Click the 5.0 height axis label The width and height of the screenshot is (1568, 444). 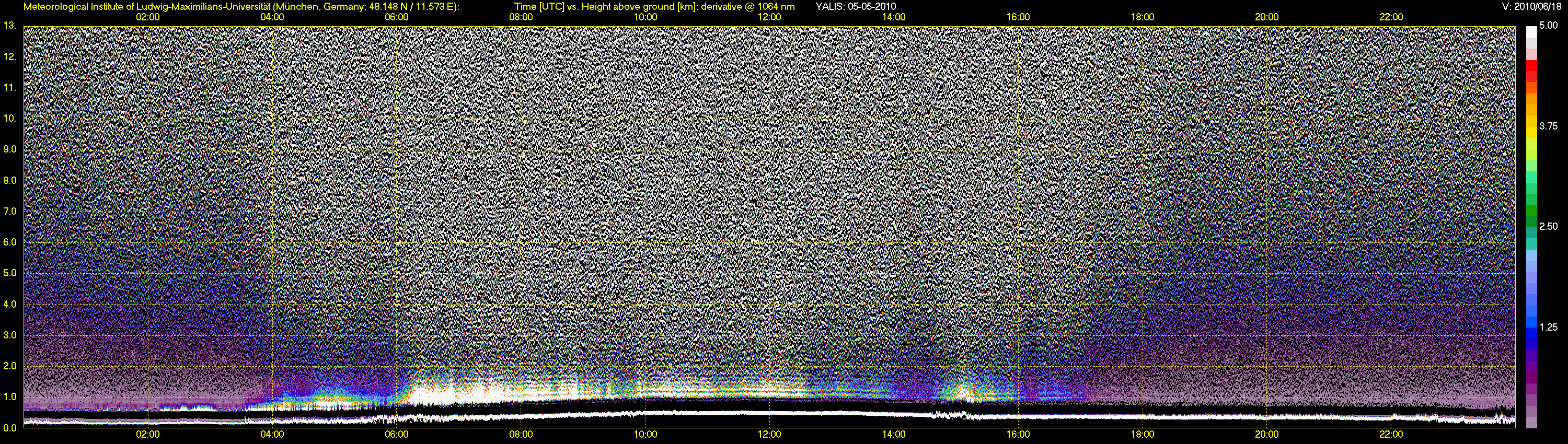click(10, 274)
